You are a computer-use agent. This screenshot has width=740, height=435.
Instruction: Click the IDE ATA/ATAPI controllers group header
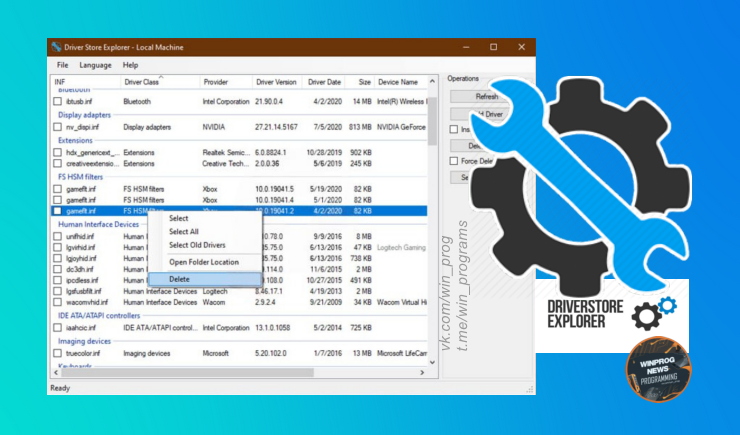[99, 315]
